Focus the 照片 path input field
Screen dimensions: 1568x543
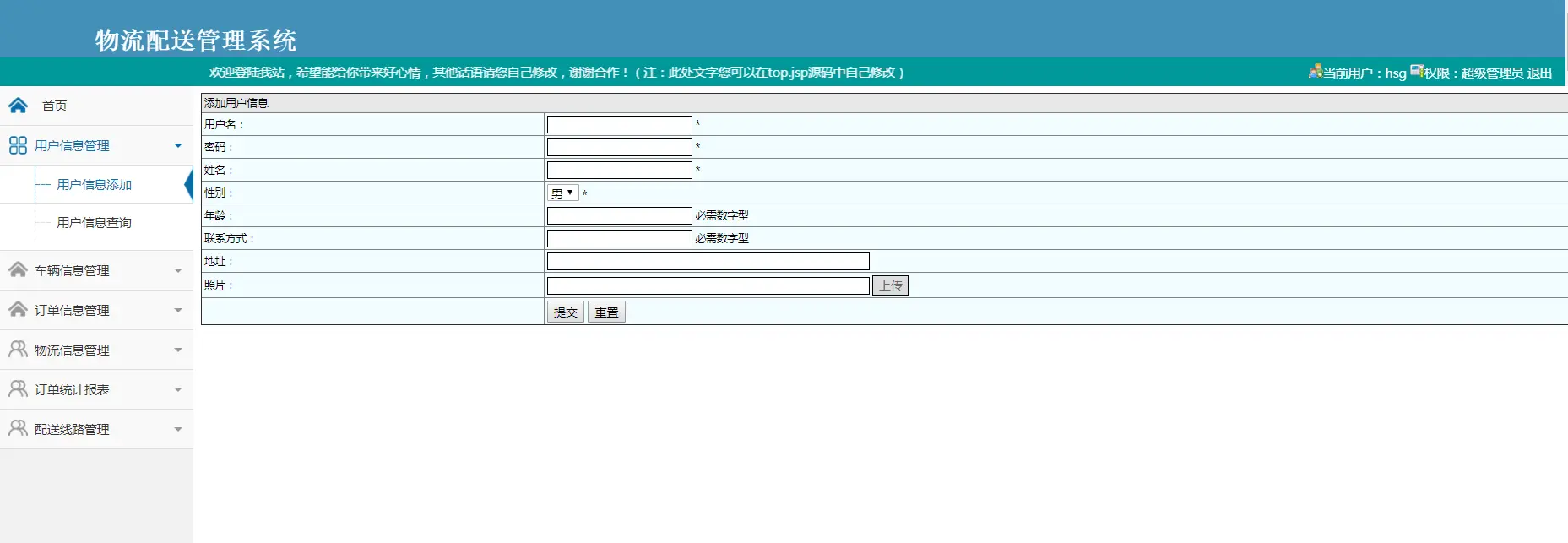pyautogui.click(x=708, y=285)
